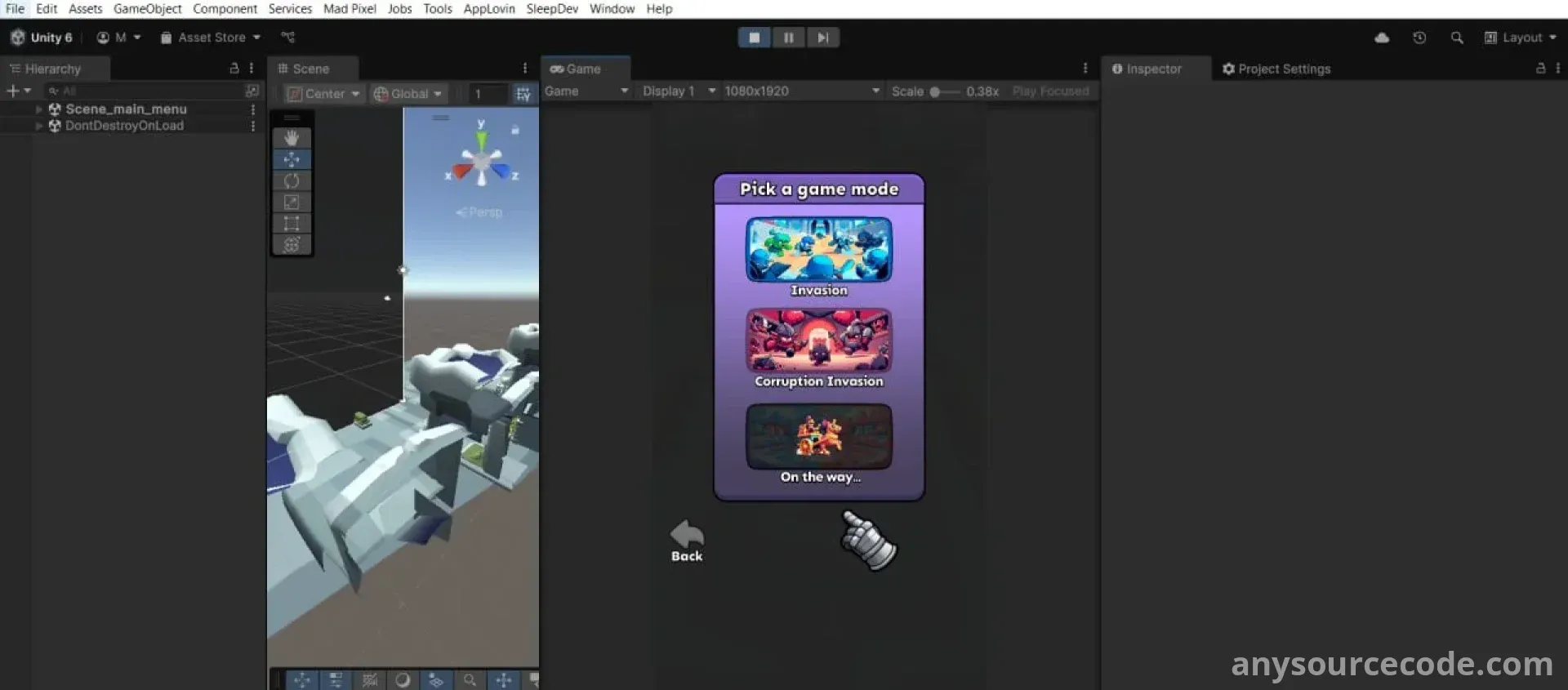Viewport: 1568px width, 690px height.
Task: Select the Hand tool in Scene view
Action: click(292, 138)
